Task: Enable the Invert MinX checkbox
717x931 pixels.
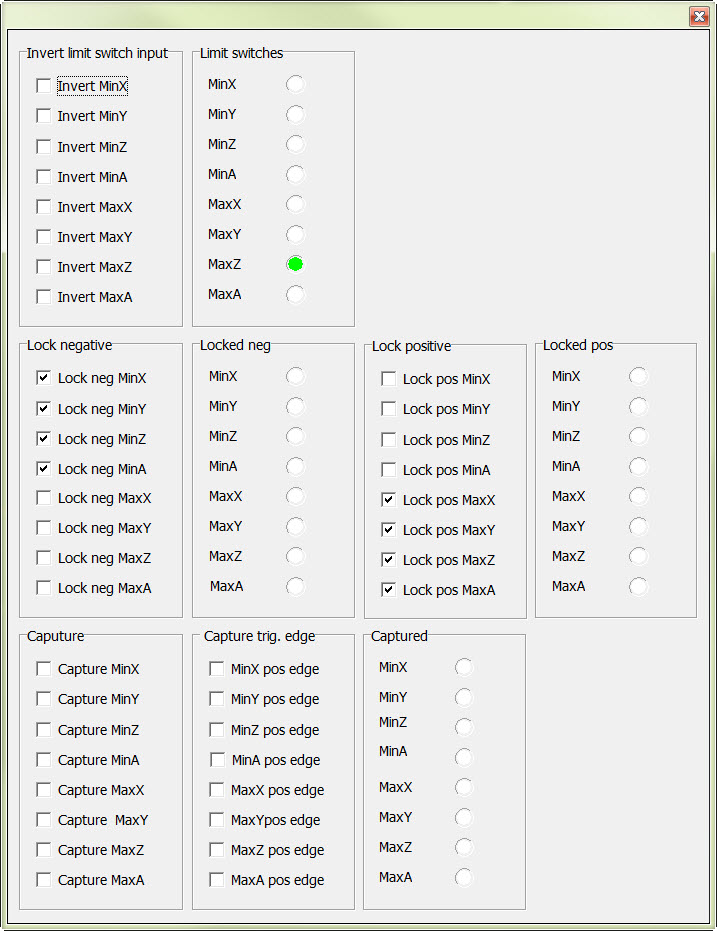Action: click(44, 86)
